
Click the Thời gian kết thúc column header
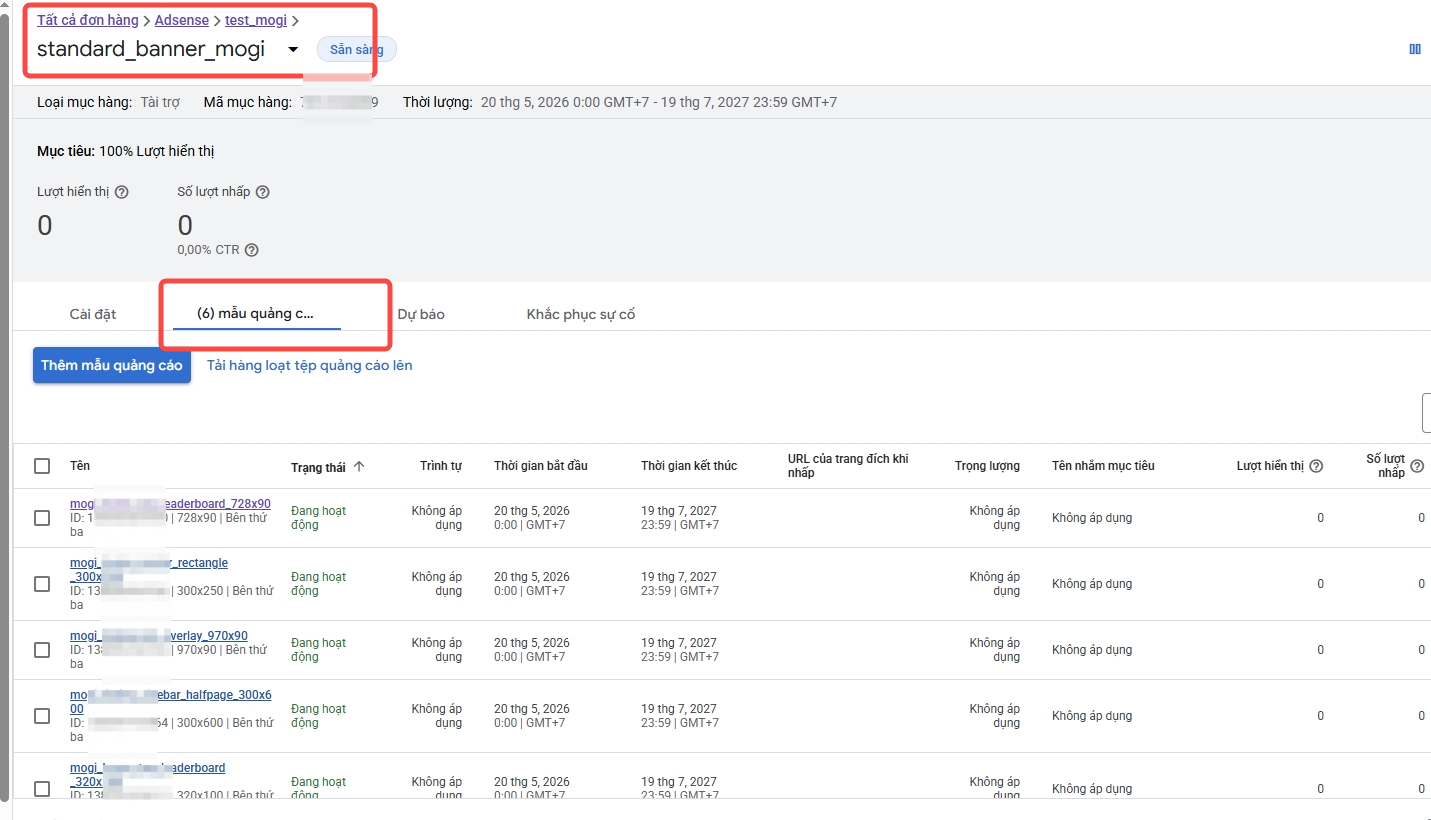(x=689, y=466)
